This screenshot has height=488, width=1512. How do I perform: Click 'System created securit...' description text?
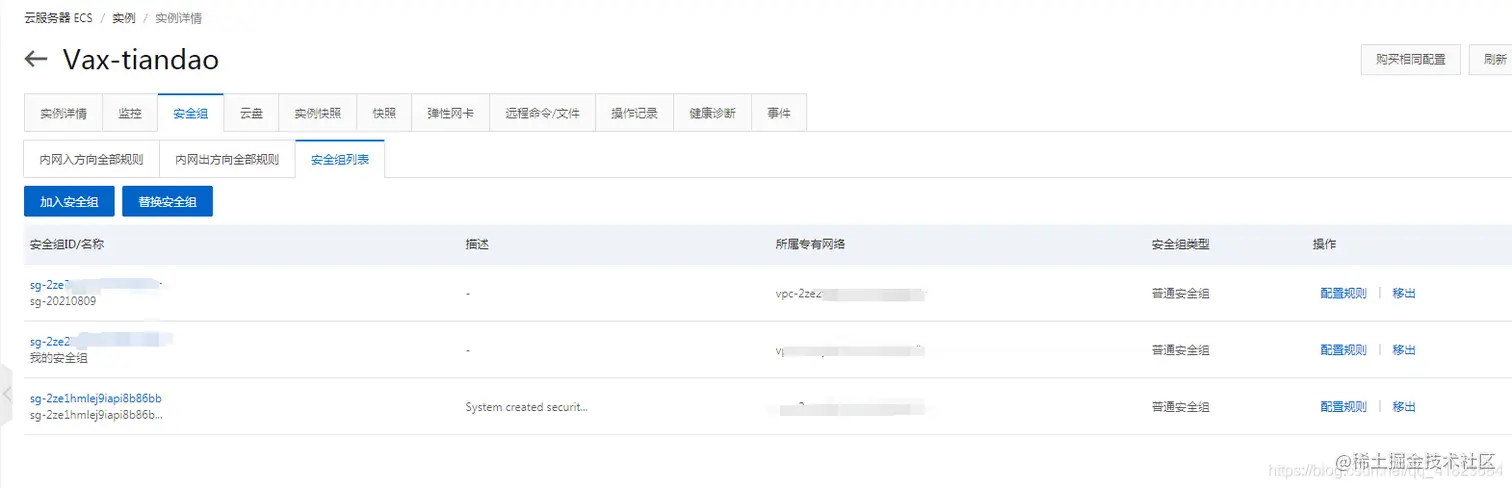(526, 407)
